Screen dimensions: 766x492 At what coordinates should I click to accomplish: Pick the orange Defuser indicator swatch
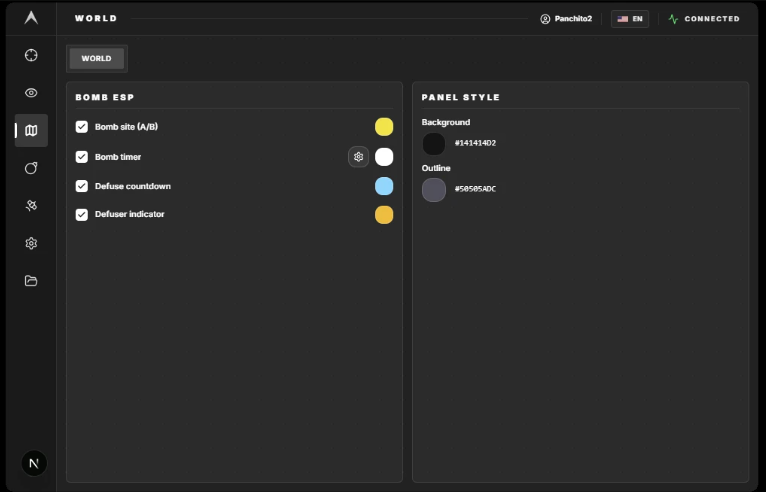coord(384,215)
